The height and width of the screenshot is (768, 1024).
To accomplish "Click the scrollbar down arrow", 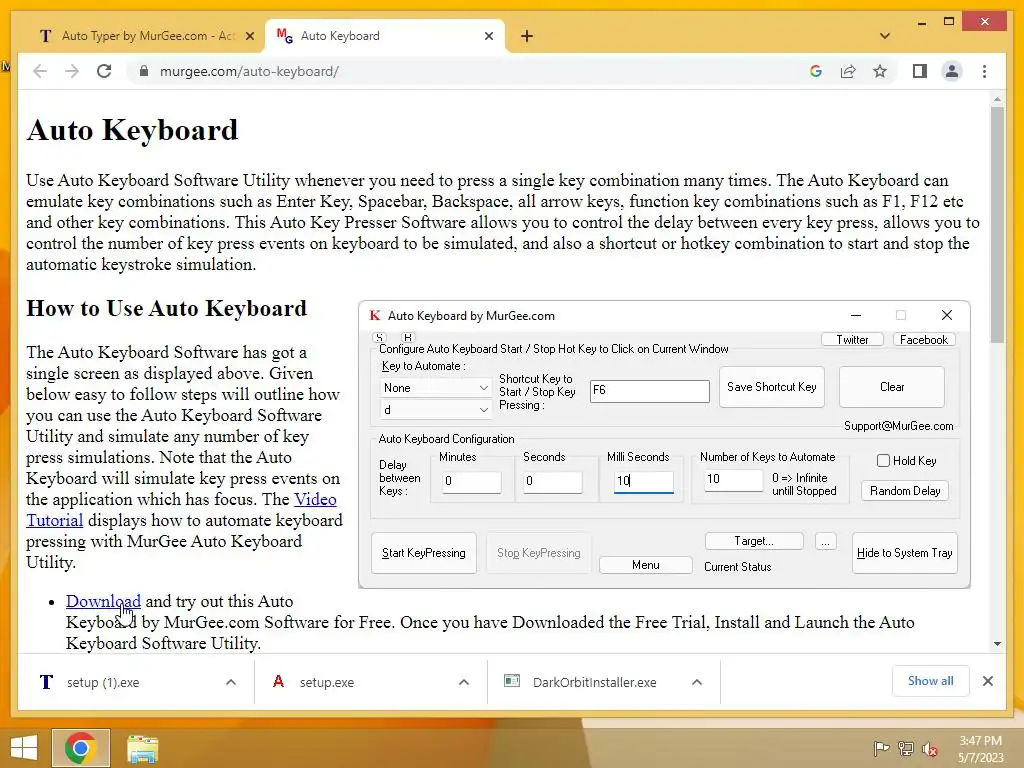I will [997, 644].
